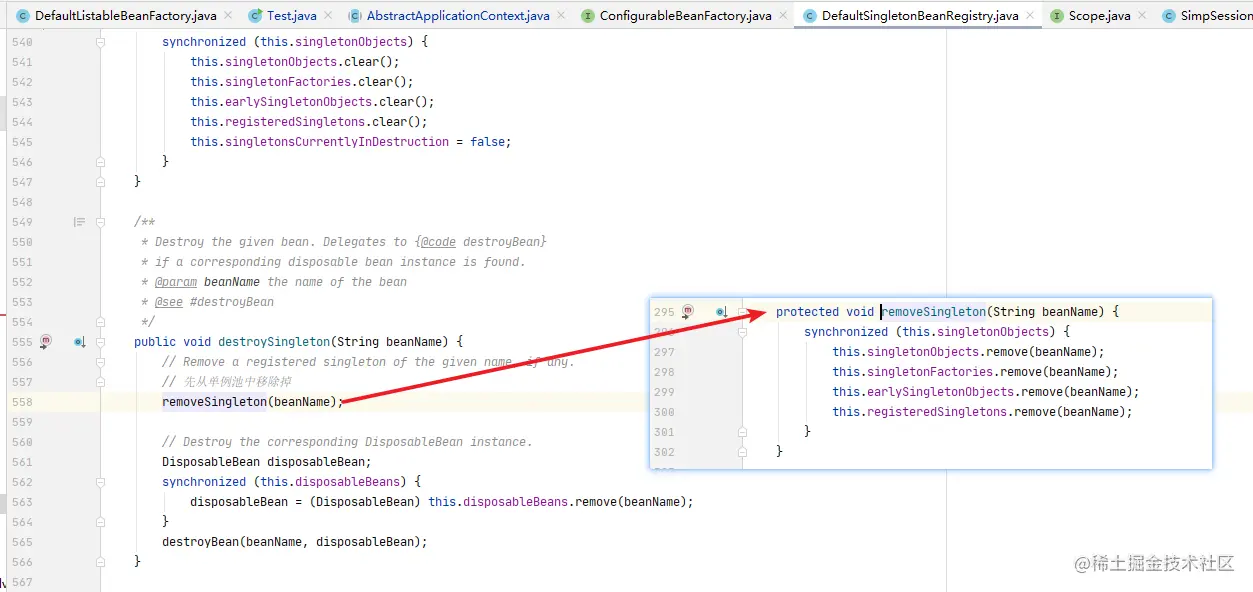1253x592 pixels.
Task: Click the override gutter icon on popup line 295
Action: [x=721, y=312]
